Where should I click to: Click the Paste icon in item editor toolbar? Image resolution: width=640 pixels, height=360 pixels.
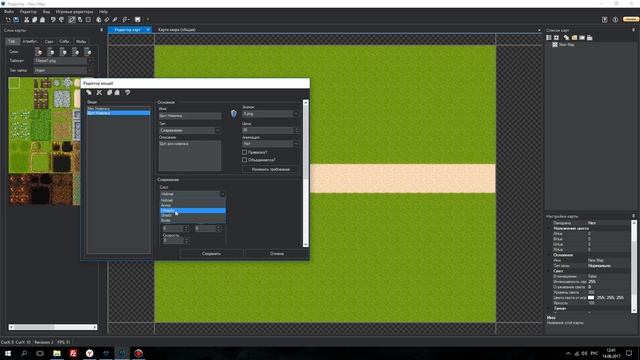coord(117,93)
